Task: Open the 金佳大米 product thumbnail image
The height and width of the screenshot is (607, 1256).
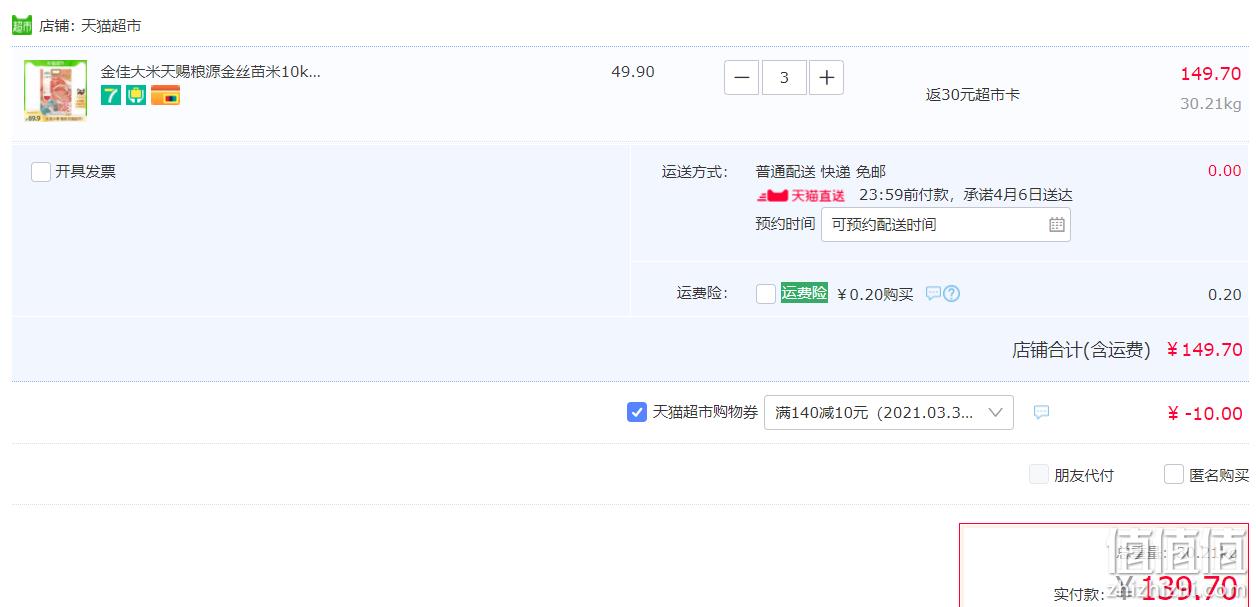Action: (x=55, y=91)
